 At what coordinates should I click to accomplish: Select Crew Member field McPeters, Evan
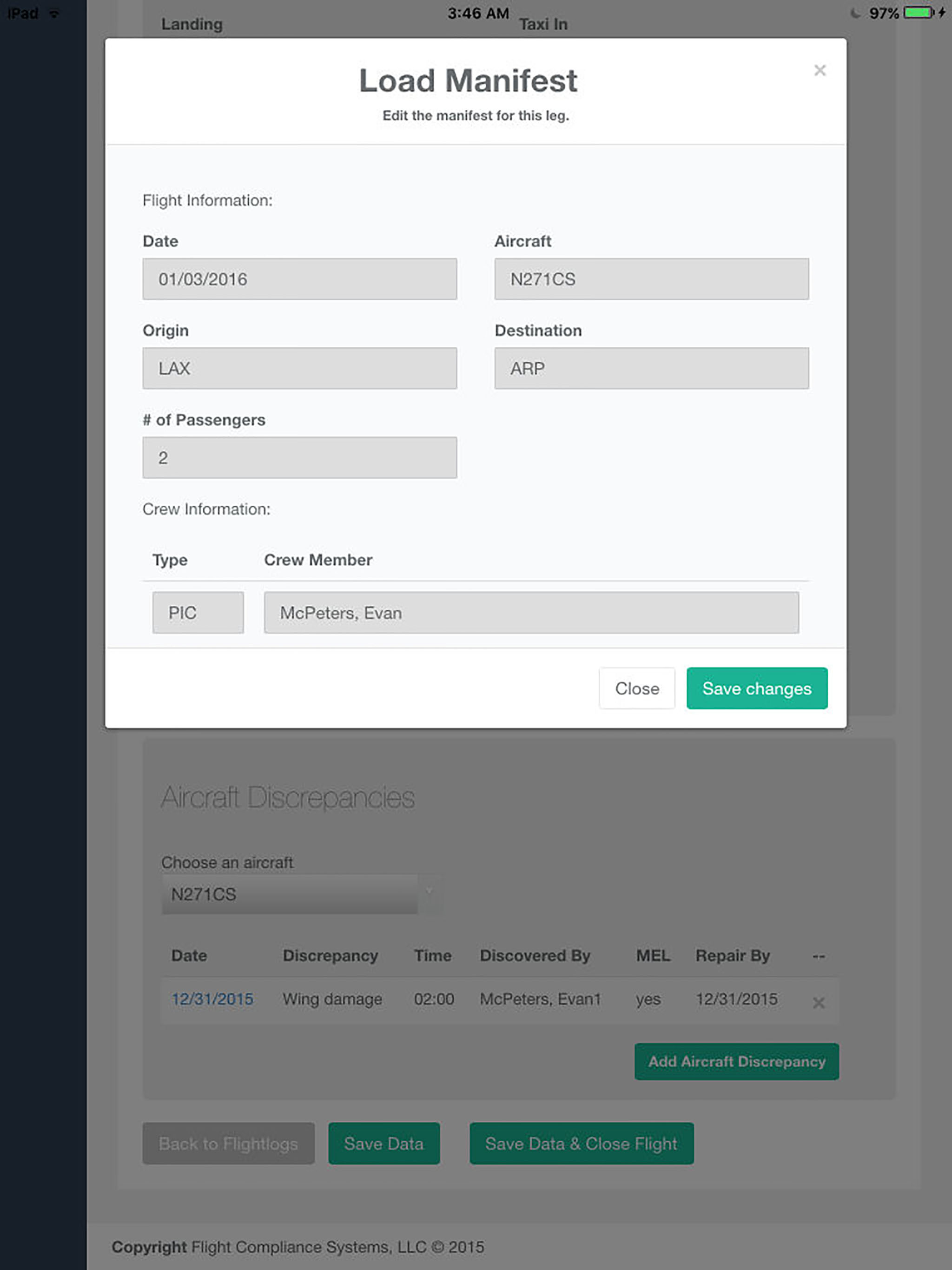pyautogui.click(x=531, y=613)
